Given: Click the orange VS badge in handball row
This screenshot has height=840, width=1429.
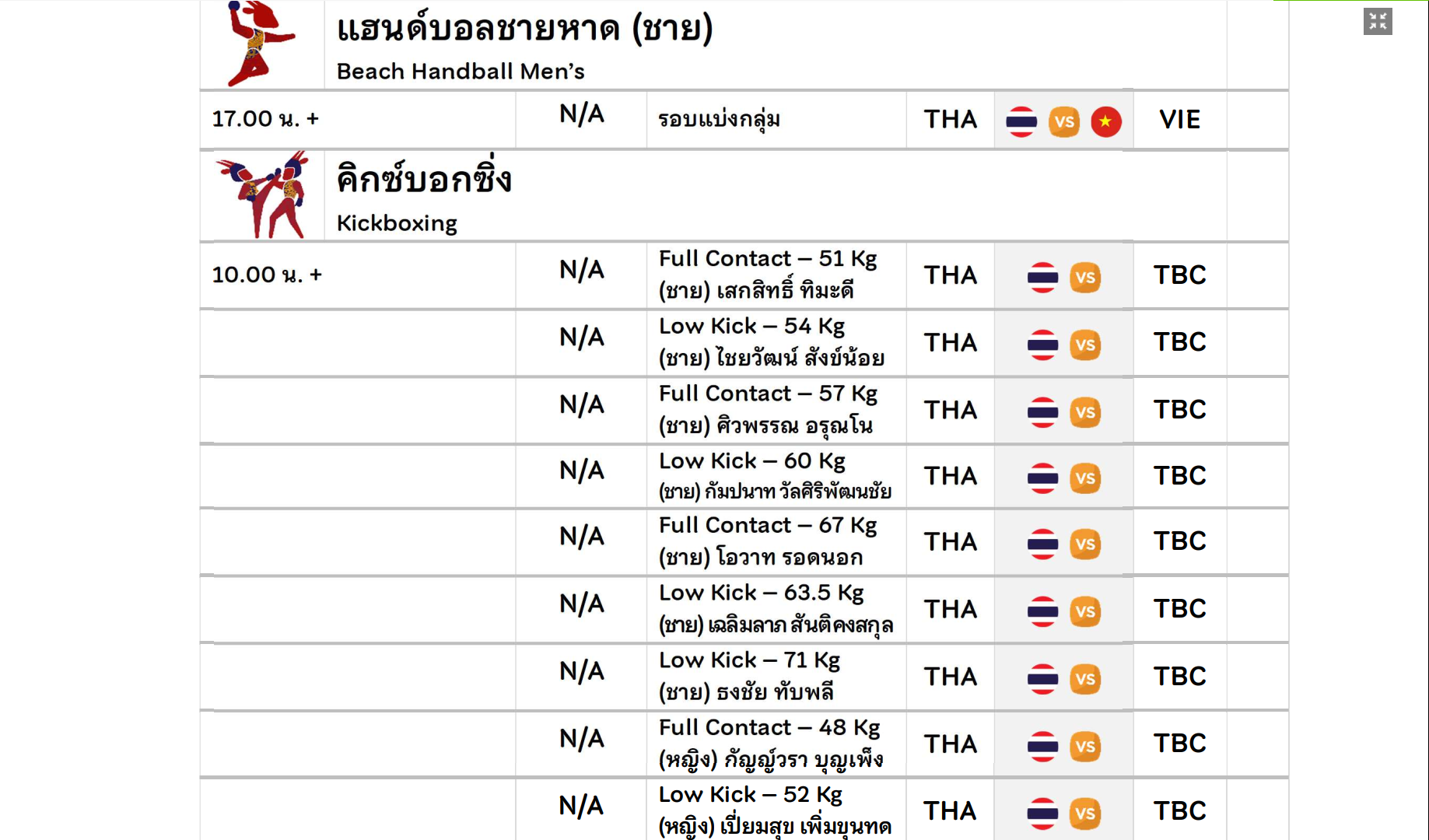Looking at the screenshot, I should tap(1063, 121).
